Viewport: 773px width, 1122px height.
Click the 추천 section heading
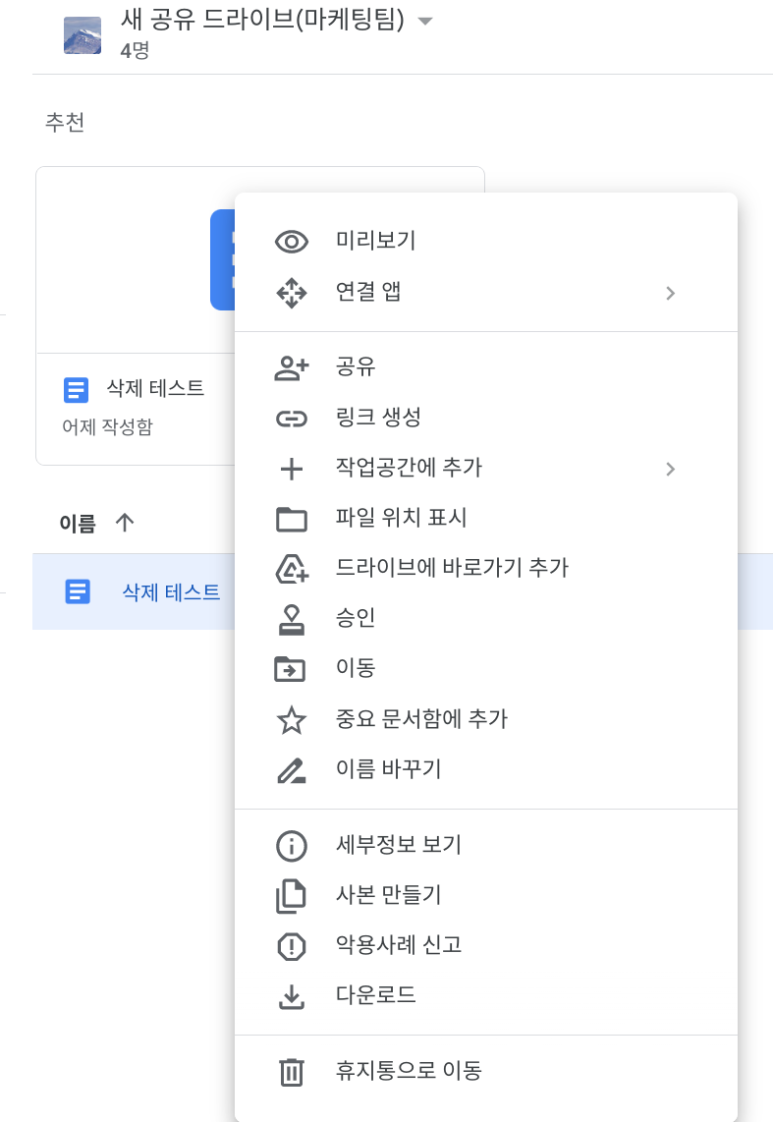[x=65, y=122]
